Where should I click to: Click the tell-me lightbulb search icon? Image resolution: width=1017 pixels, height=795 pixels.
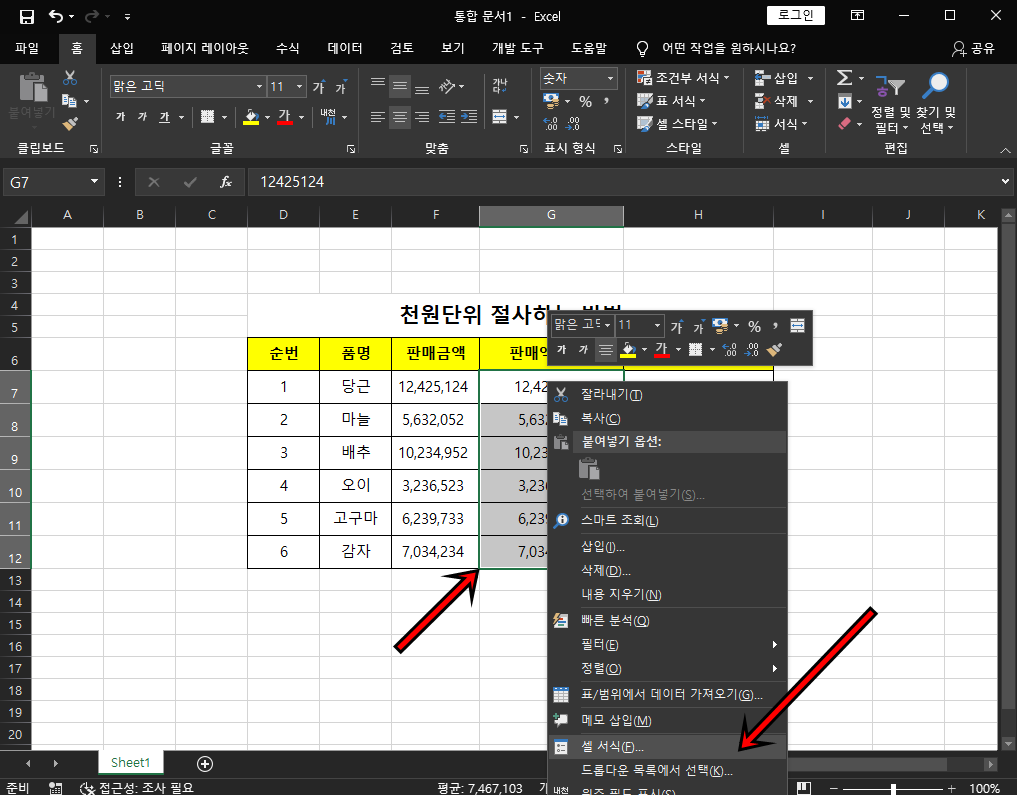[642, 49]
